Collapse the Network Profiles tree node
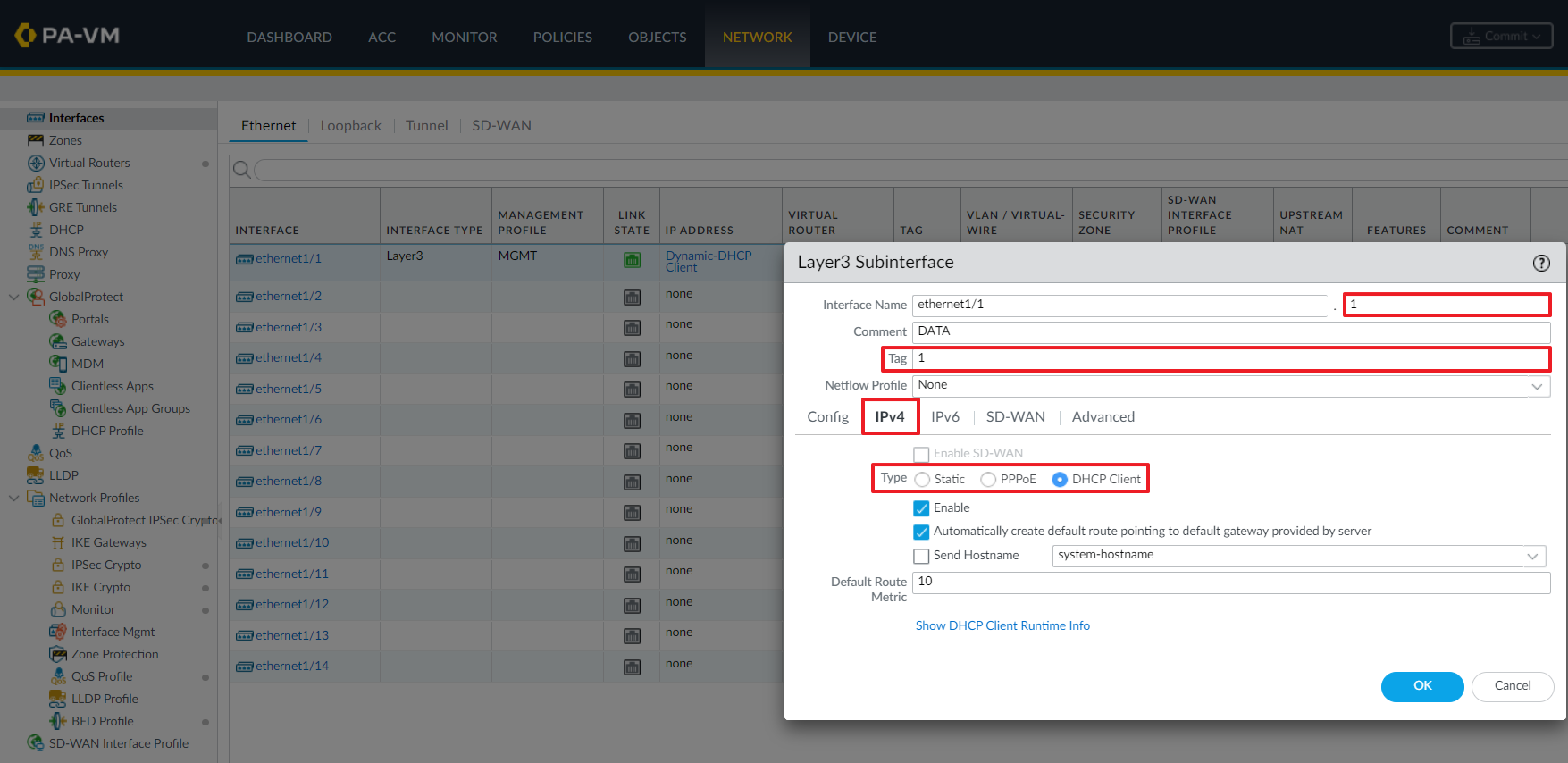 coord(13,498)
